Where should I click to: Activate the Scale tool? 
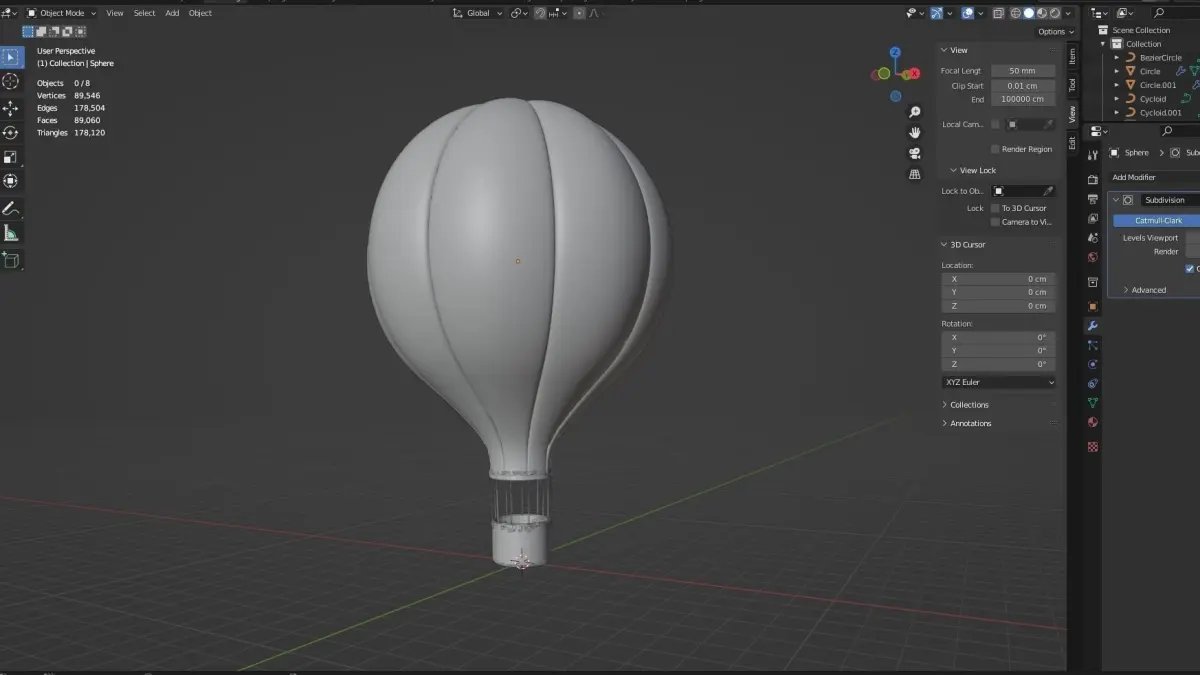pos(11,157)
